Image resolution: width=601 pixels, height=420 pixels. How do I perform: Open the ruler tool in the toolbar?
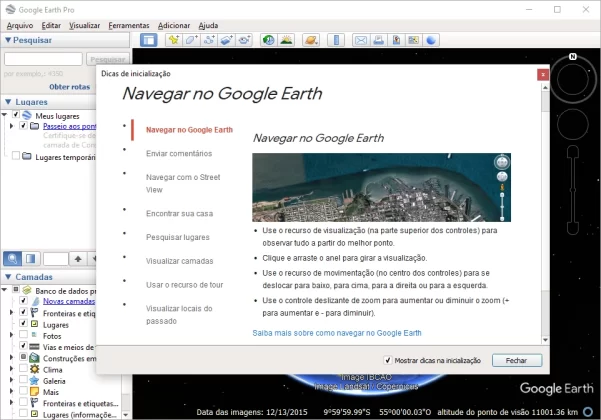click(336, 40)
